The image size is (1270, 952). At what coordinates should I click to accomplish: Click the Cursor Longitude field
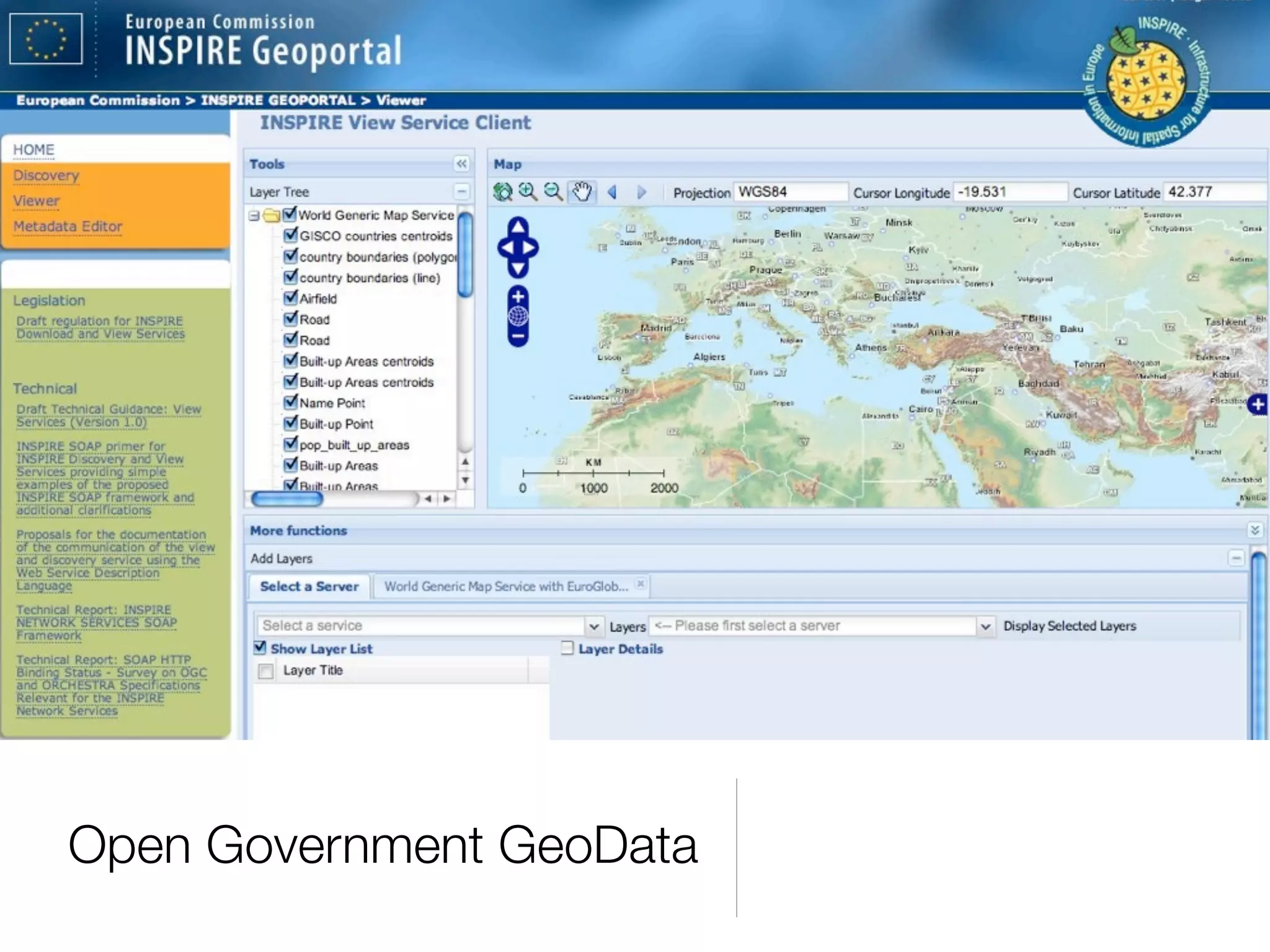(1010, 192)
